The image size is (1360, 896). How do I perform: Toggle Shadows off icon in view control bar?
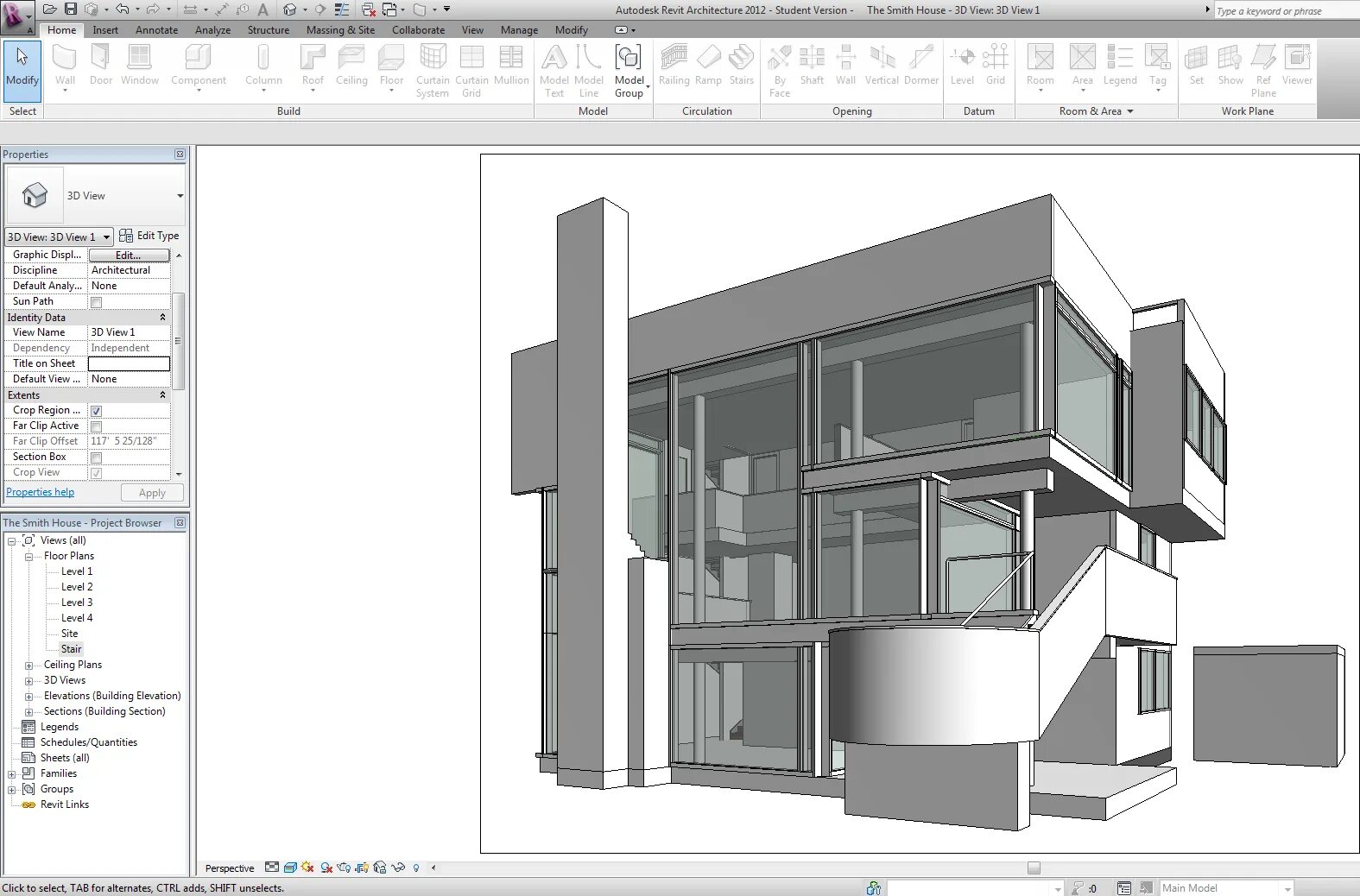(x=326, y=868)
